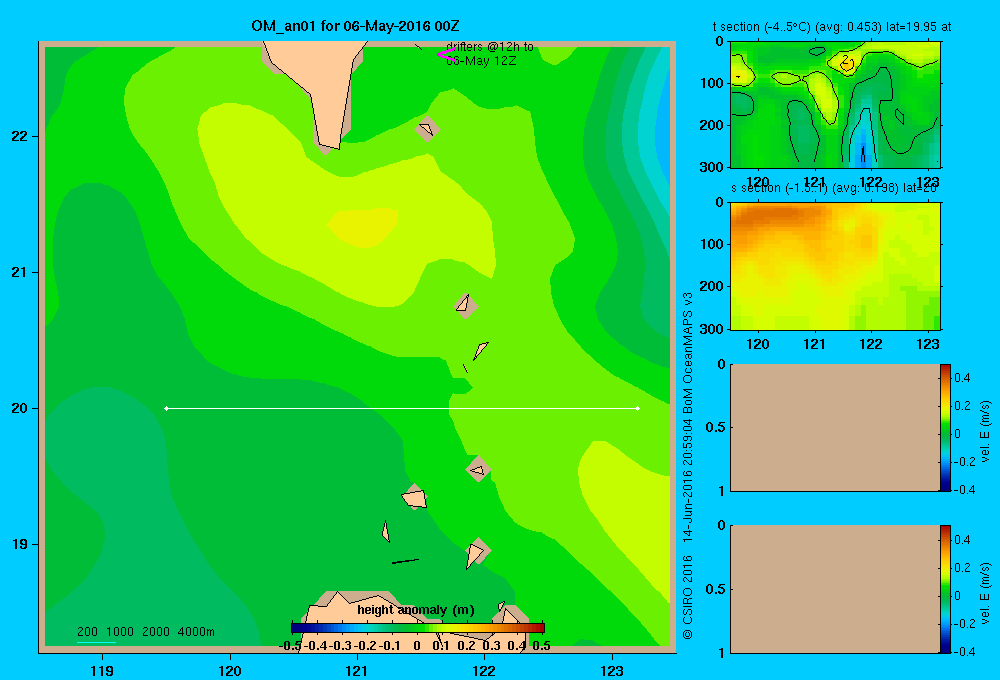The height and width of the screenshot is (680, 1000).
Task: Click the lower vel. E color bar
Action: click(945, 589)
